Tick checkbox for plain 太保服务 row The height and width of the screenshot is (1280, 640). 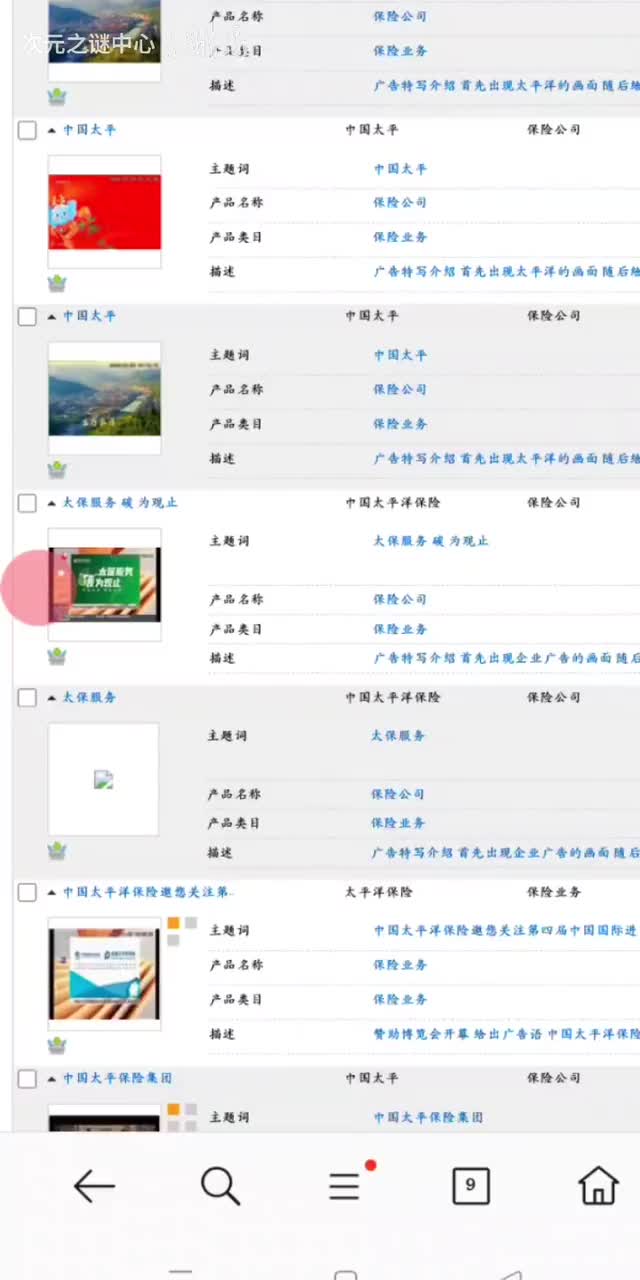click(27, 698)
